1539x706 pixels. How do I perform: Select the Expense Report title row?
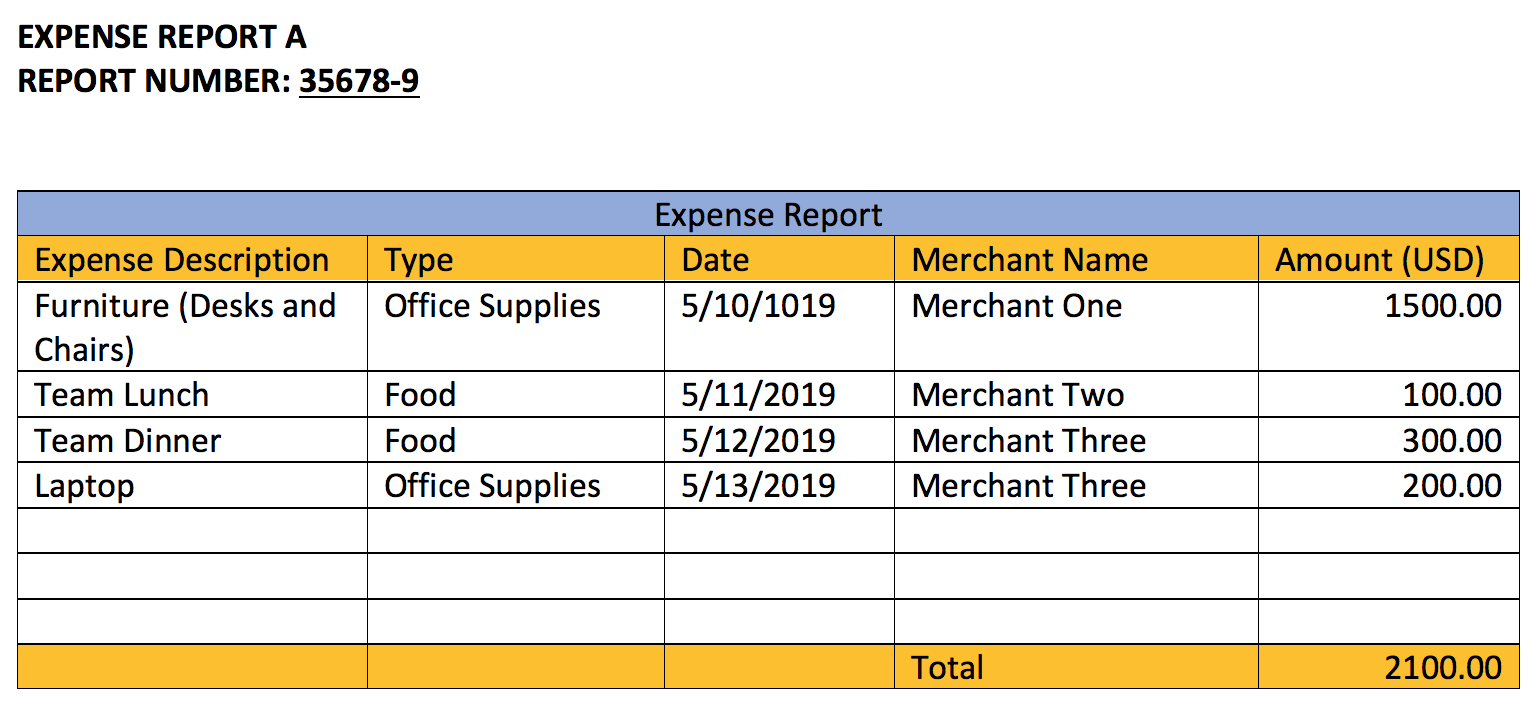[x=768, y=214]
